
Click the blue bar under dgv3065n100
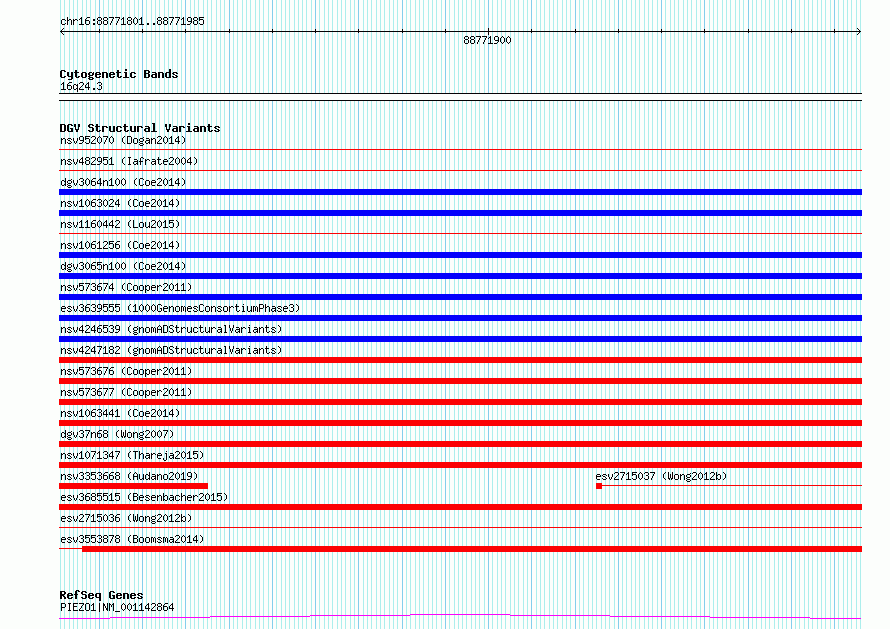click(x=460, y=276)
